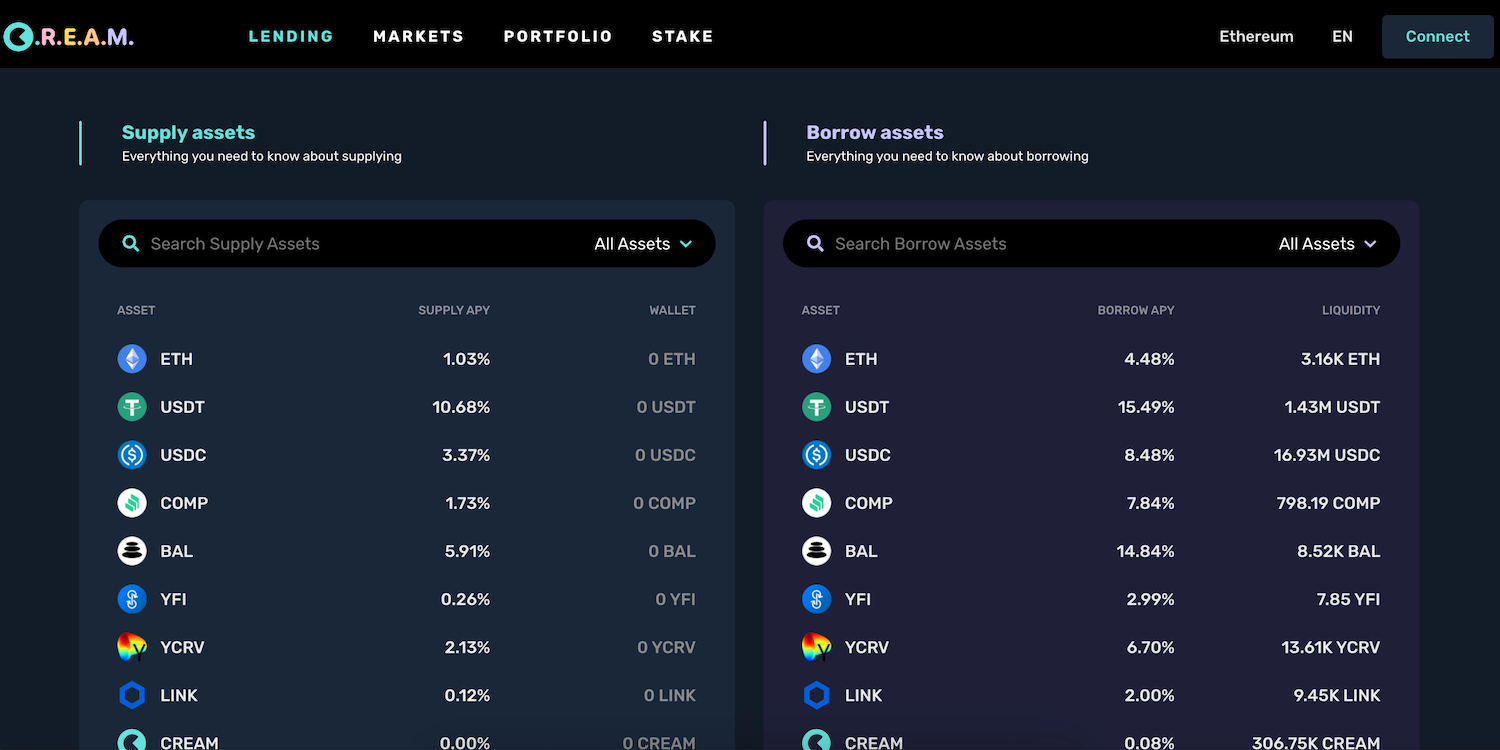
Task: Click the COMP icon in Borrow list
Action: click(x=817, y=503)
